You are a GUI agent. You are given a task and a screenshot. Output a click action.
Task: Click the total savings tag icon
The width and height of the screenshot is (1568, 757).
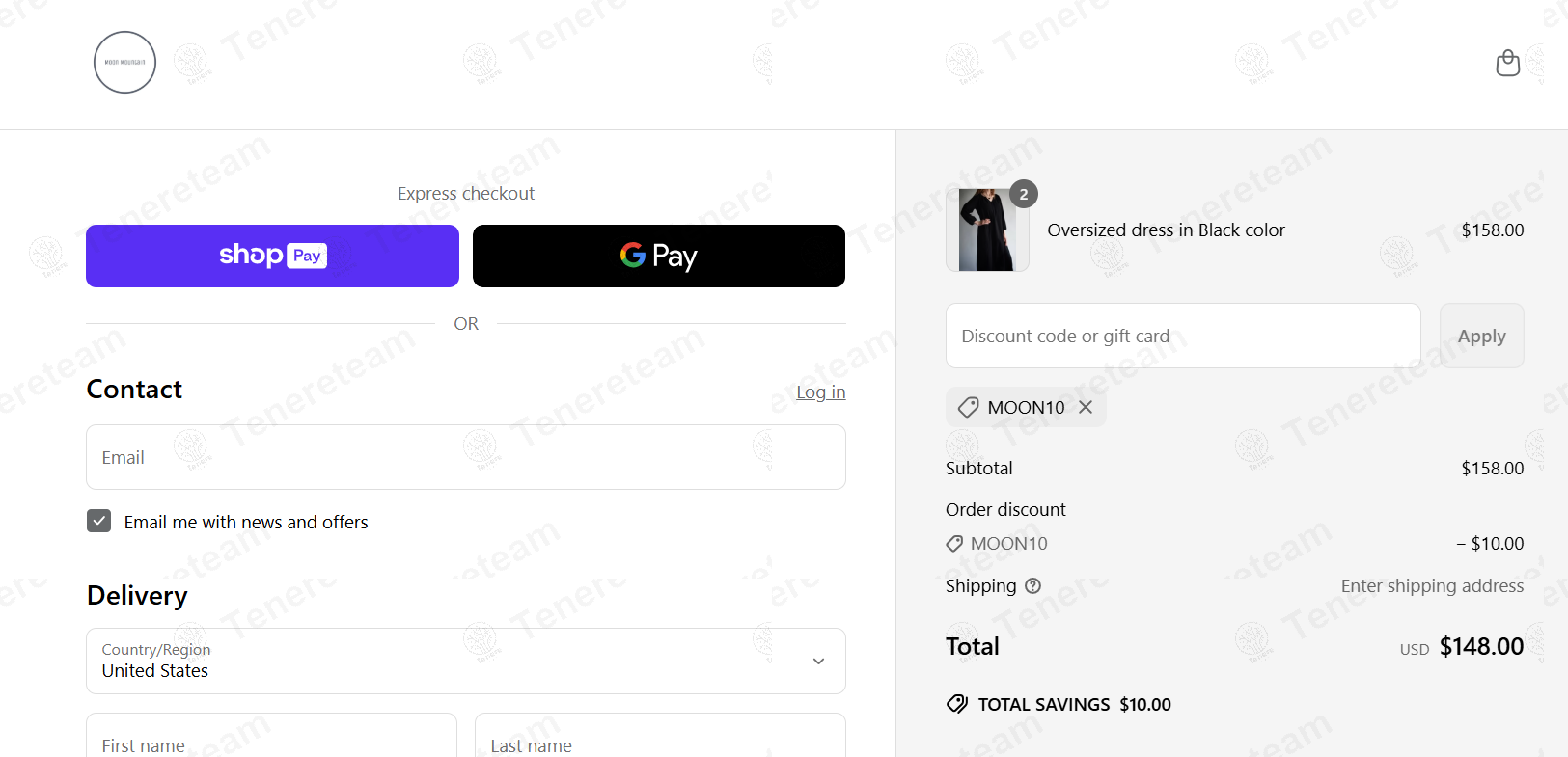pyautogui.click(x=957, y=704)
